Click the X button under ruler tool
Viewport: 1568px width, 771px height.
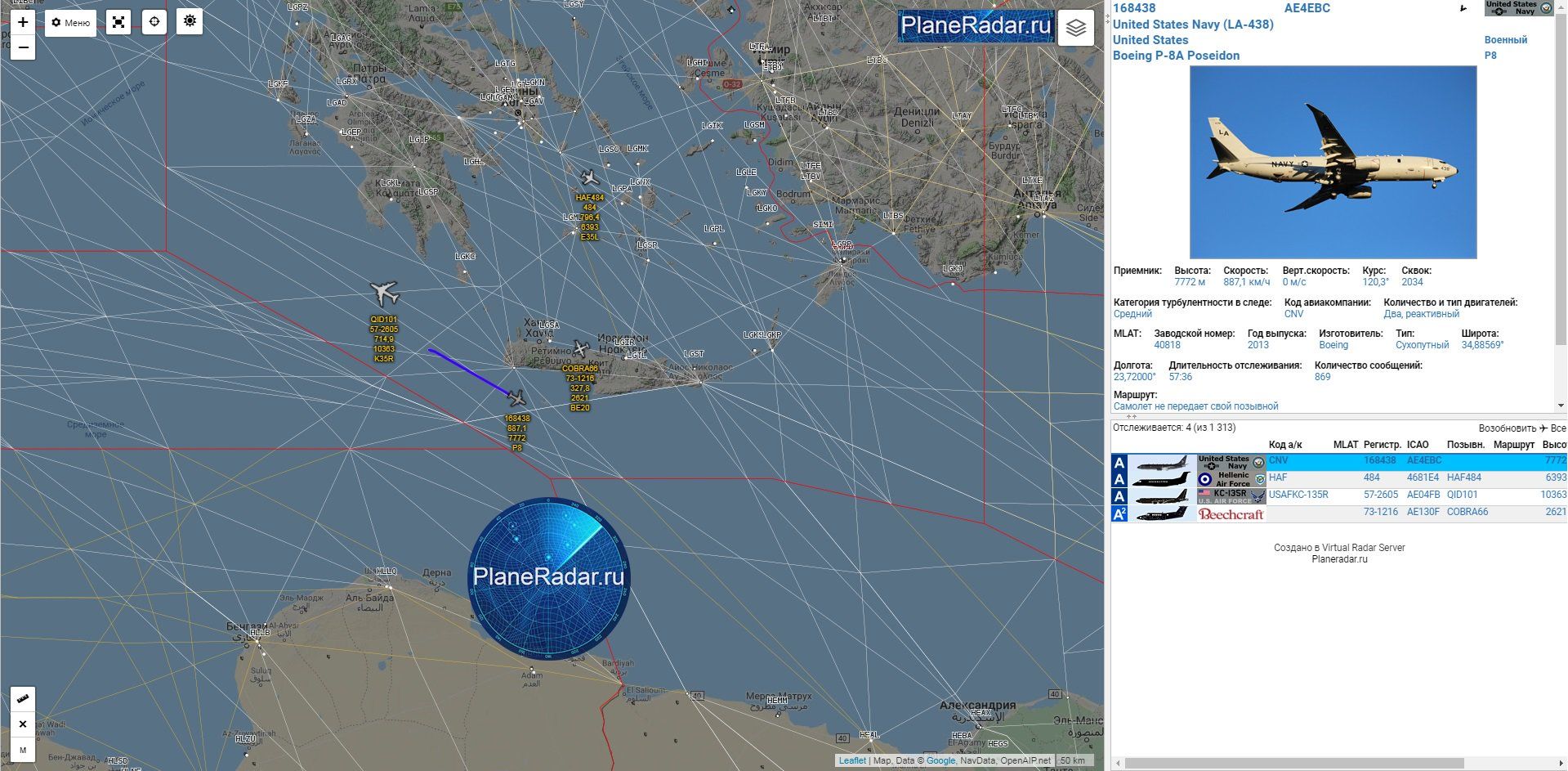pyautogui.click(x=23, y=724)
